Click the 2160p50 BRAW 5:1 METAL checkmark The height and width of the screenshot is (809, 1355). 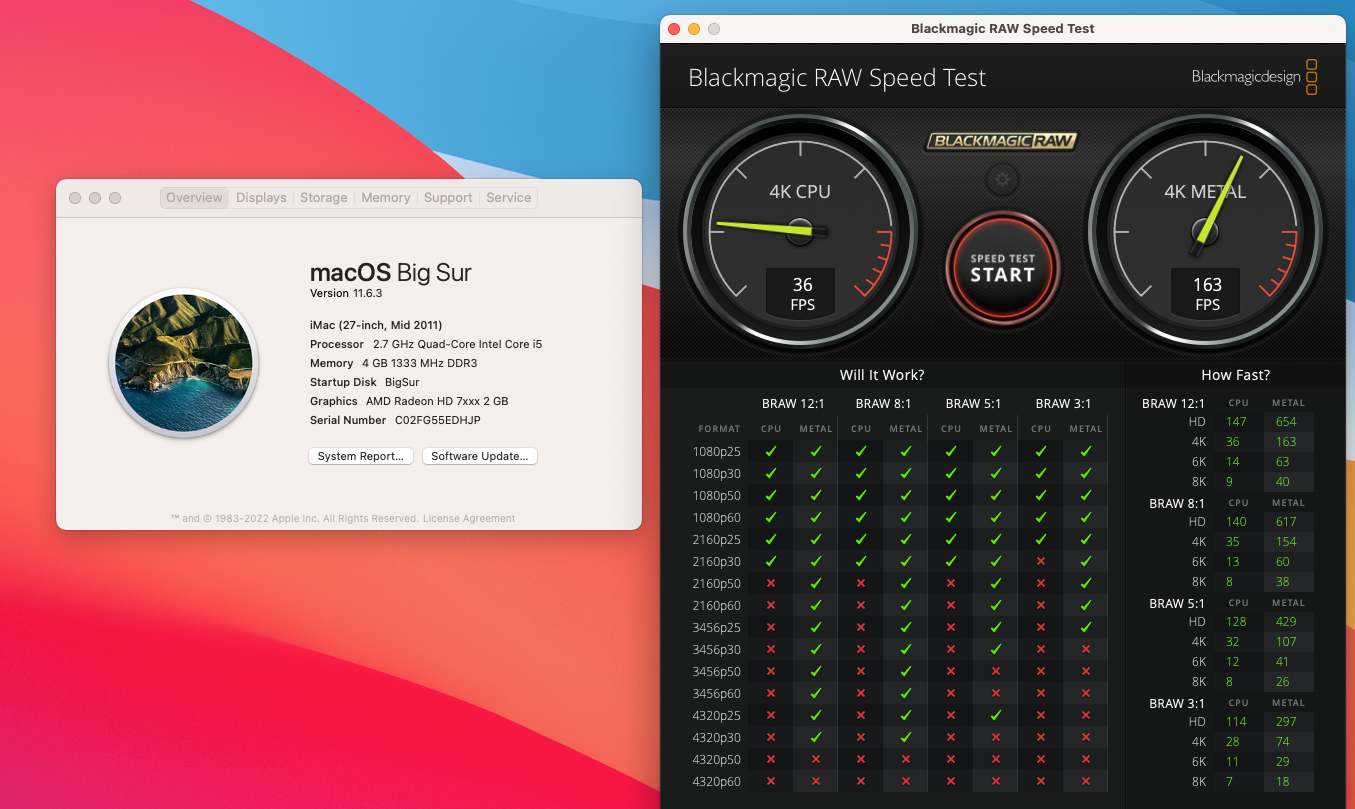(996, 583)
